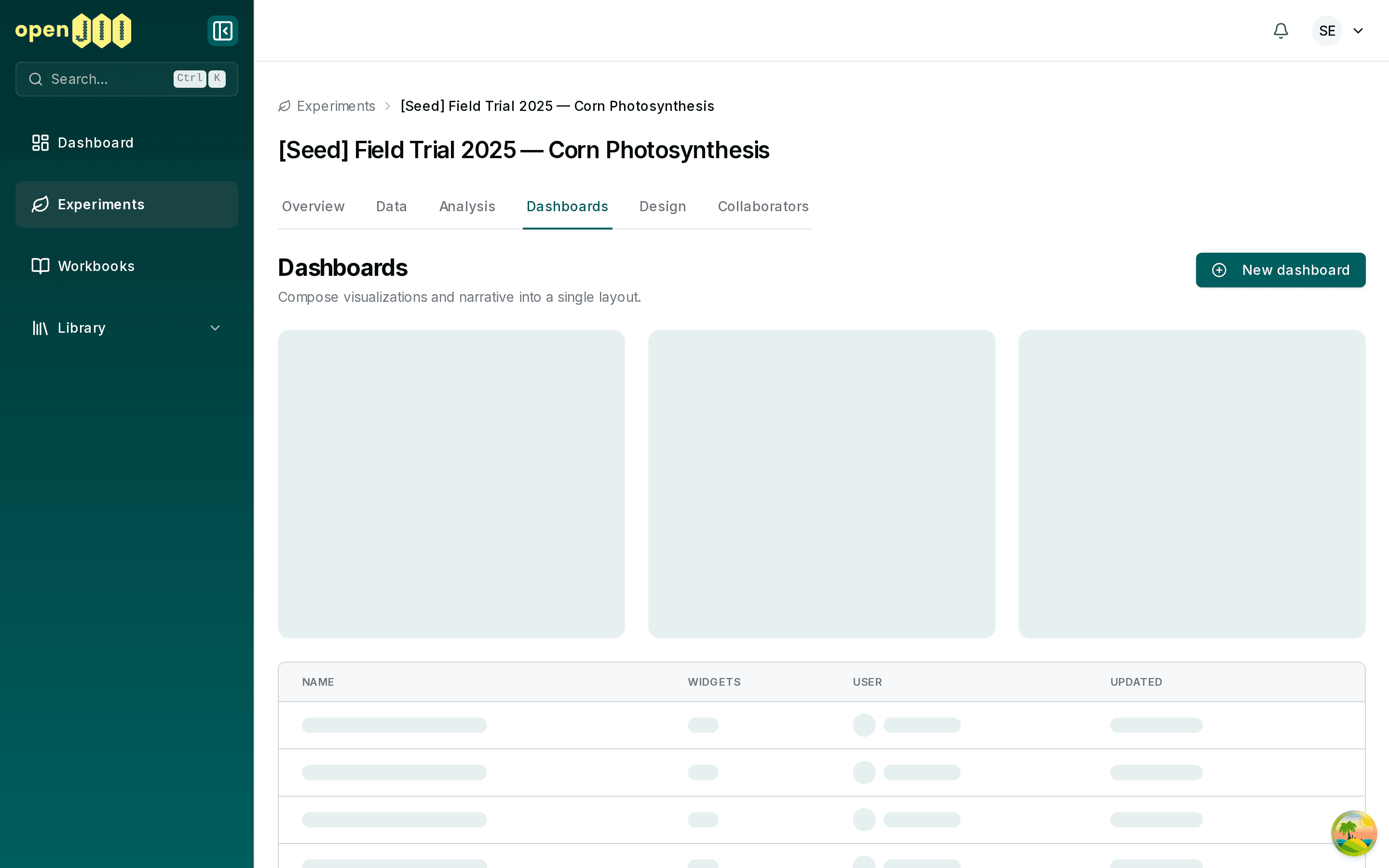
Task: Click the plus icon on New dashboard
Action: click(x=1219, y=270)
